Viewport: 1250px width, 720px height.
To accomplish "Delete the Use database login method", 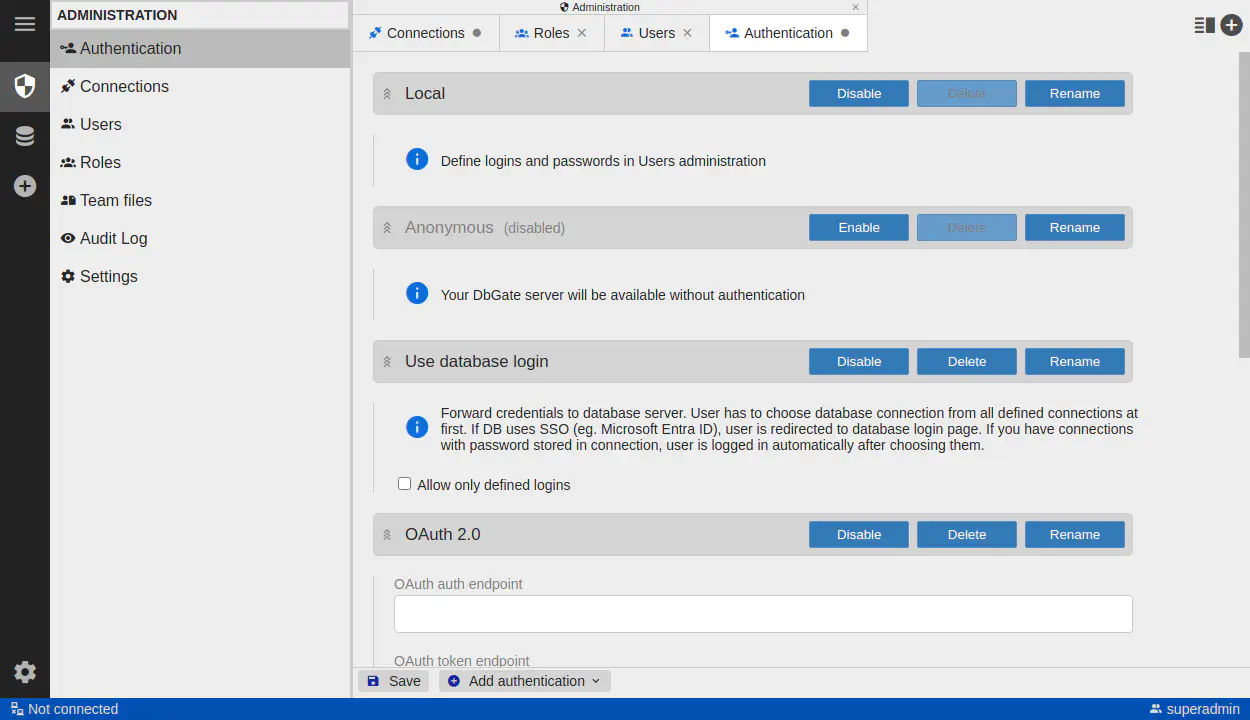I will point(966,361).
